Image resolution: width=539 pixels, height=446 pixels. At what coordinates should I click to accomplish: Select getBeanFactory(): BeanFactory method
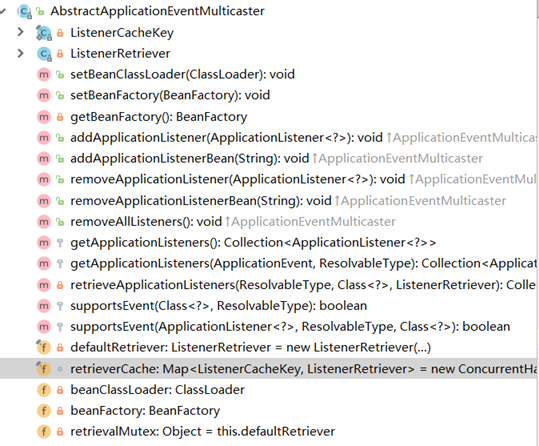[x=158, y=117]
